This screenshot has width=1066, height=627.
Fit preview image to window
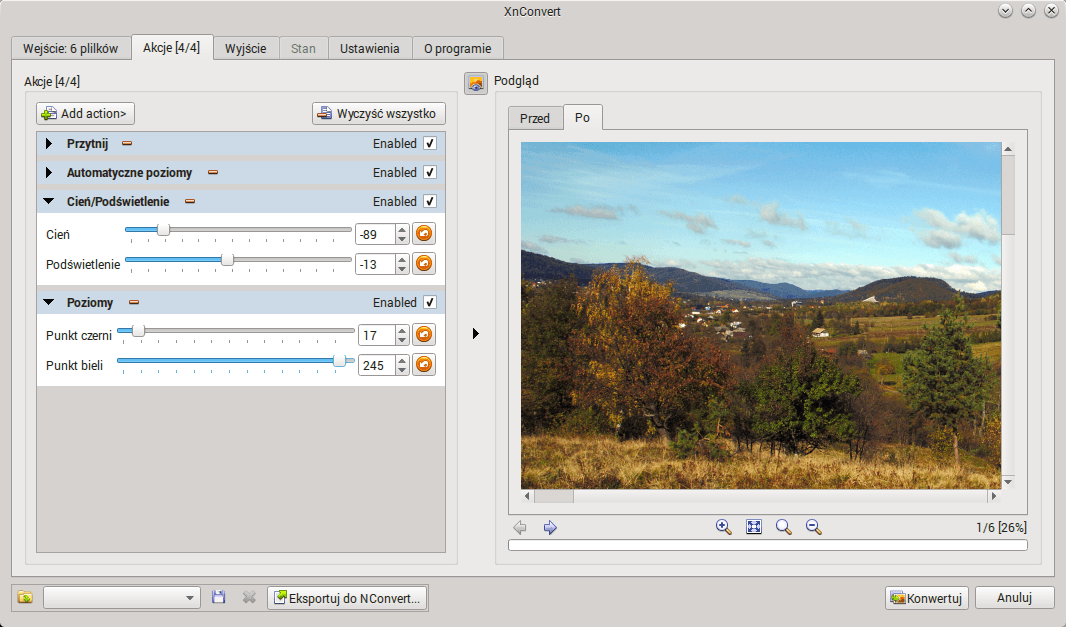click(754, 527)
